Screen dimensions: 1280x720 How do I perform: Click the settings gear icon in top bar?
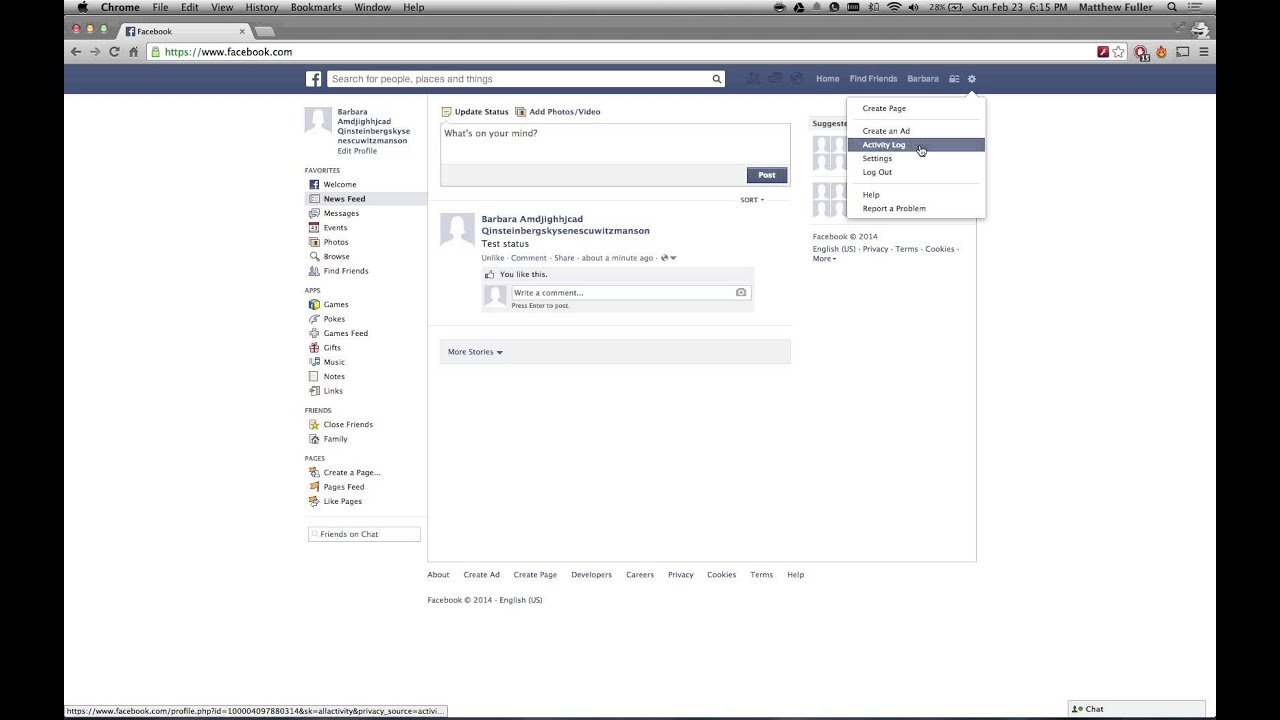pyautogui.click(x=971, y=79)
